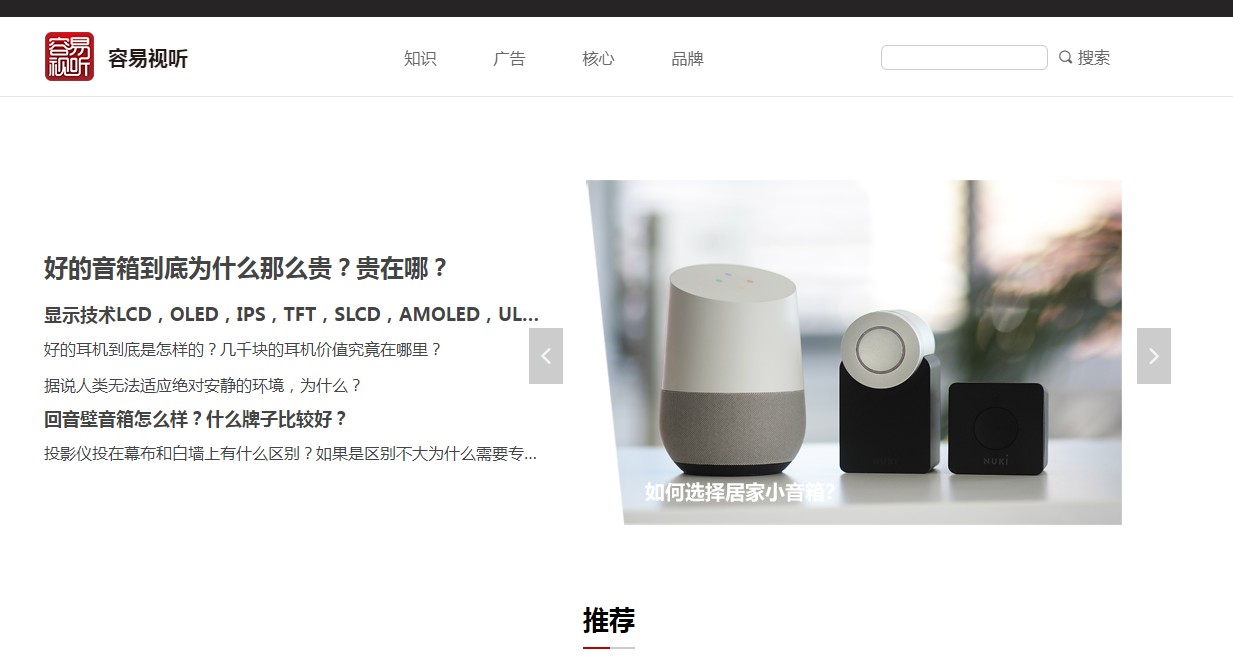Image resolution: width=1233 pixels, height=663 pixels.
Task: Click the red 容易视听 logo icon
Action: coord(69,56)
